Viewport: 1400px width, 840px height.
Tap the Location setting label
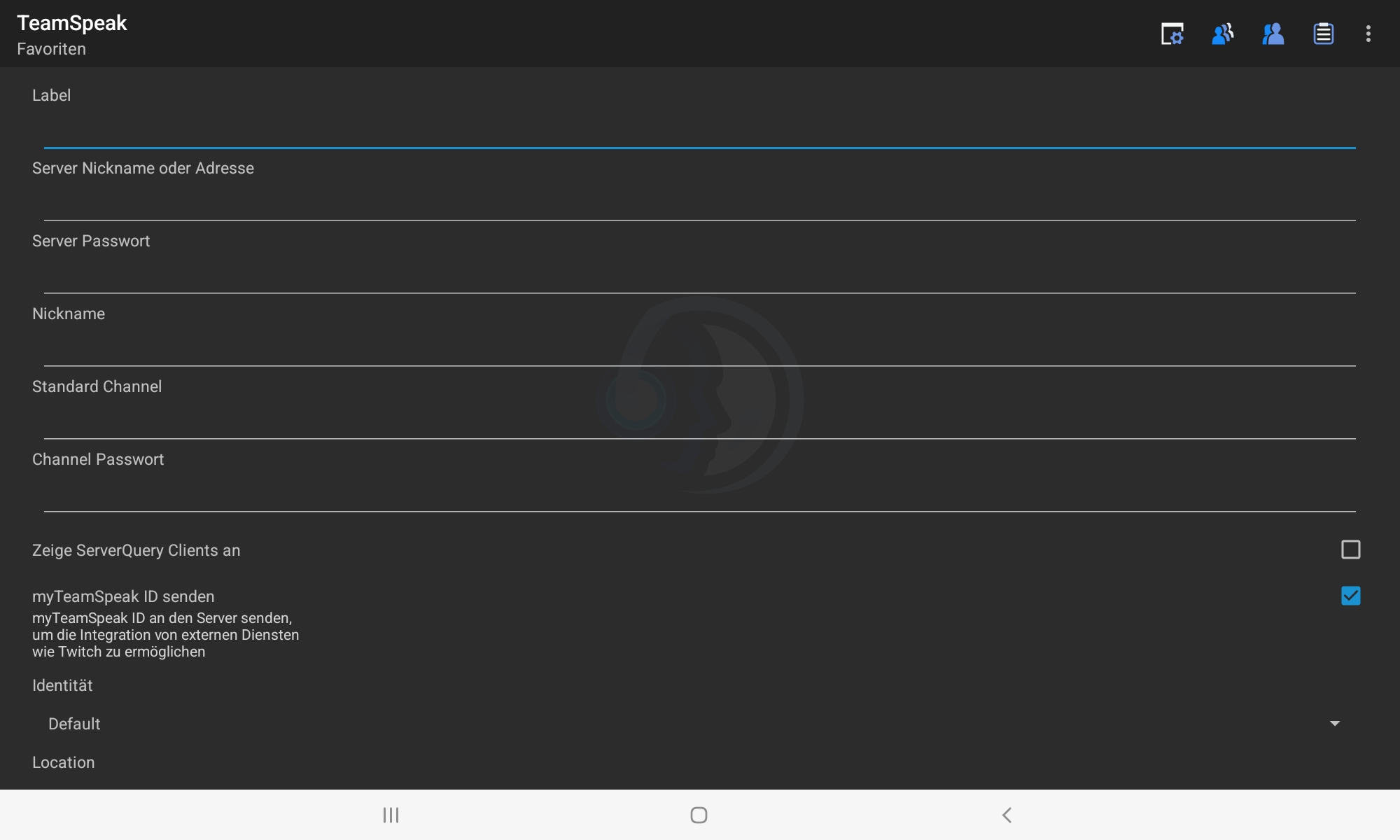tap(64, 762)
